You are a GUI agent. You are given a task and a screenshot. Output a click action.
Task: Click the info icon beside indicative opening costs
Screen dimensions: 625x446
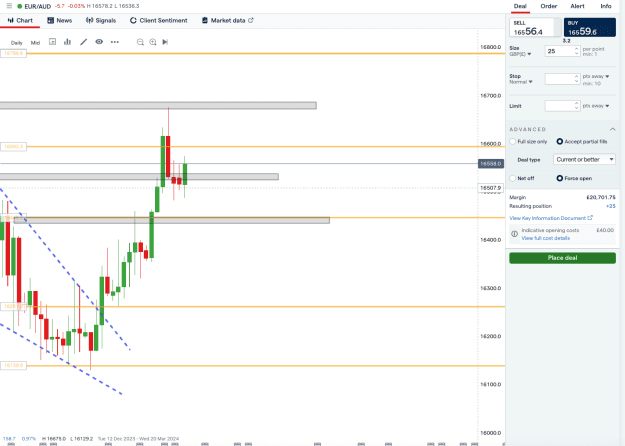pos(515,234)
